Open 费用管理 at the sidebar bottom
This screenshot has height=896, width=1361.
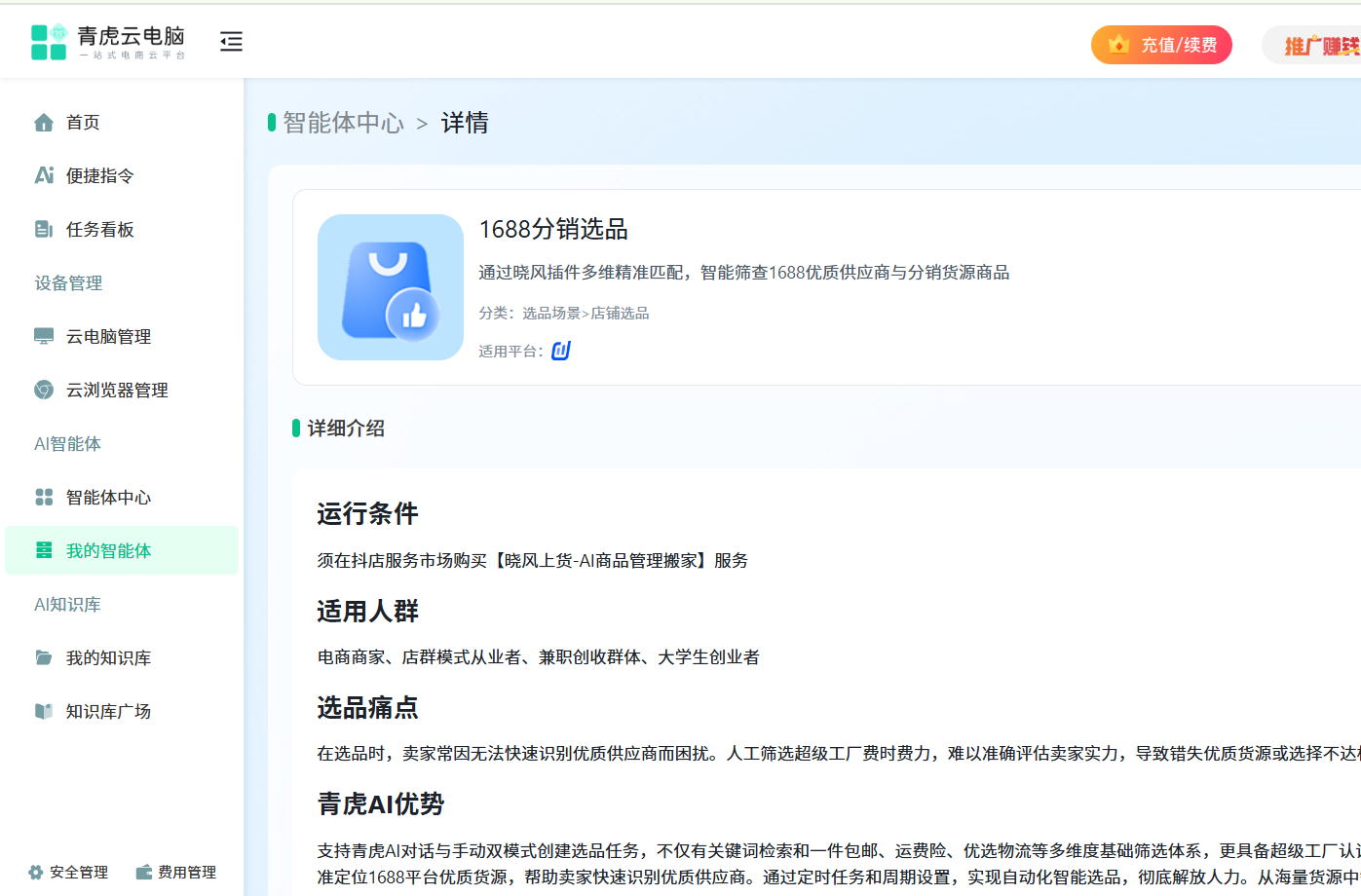pyautogui.click(x=176, y=872)
